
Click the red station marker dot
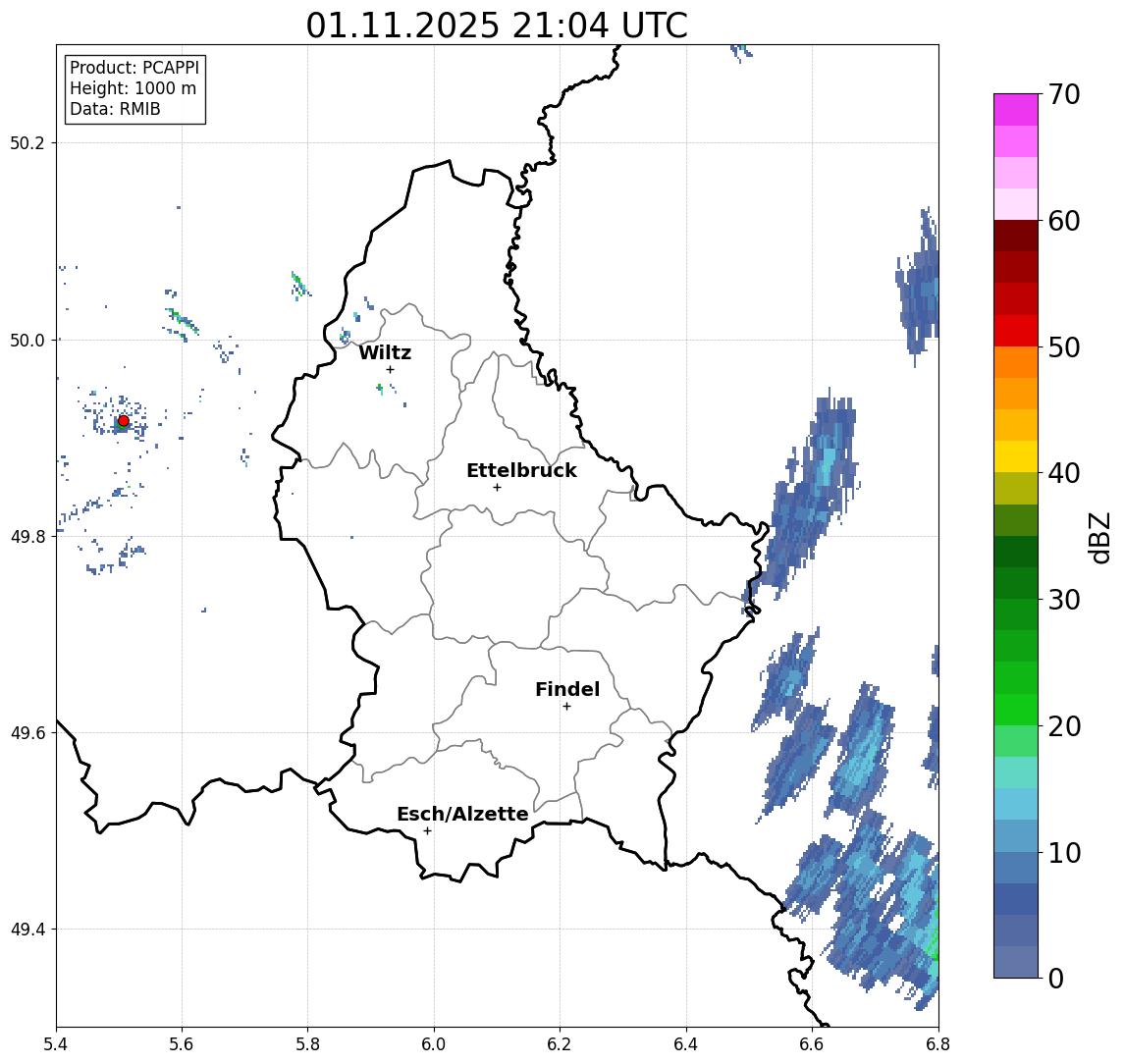[x=124, y=421]
